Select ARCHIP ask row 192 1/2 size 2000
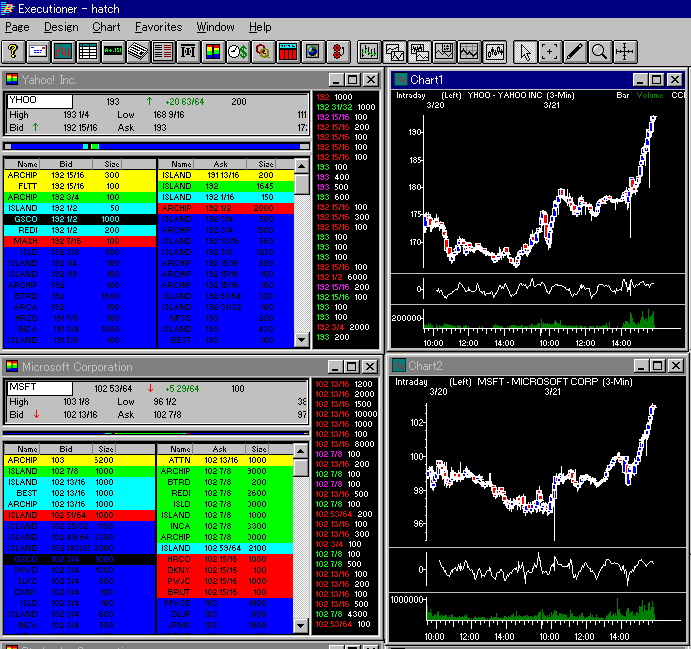The width and height of the screenshot is (691, 649). click(226, 208)
